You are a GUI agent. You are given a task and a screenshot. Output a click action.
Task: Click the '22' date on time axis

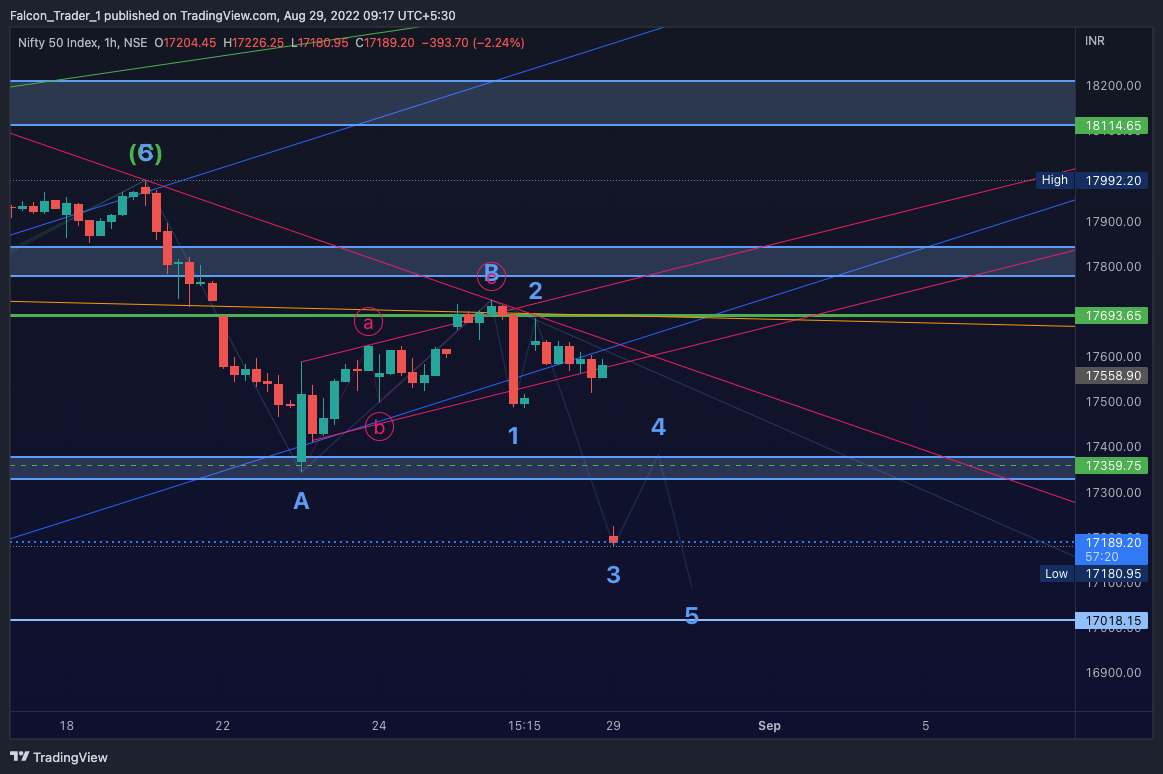pyautogui.click(x=223, y=726)
